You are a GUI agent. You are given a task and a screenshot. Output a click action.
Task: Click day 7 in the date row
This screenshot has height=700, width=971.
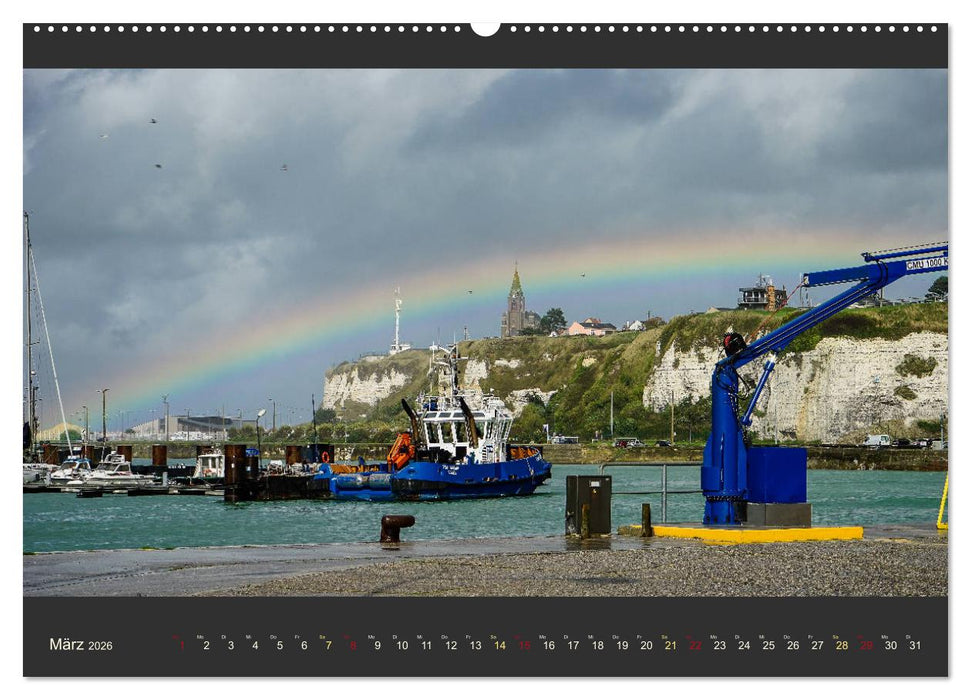[328, 645]
